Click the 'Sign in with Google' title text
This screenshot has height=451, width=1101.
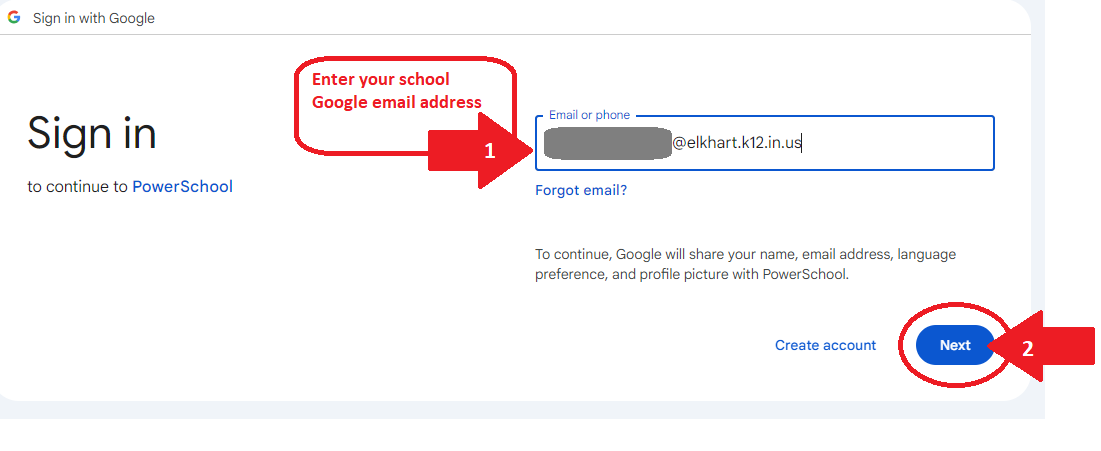point(93,18)
